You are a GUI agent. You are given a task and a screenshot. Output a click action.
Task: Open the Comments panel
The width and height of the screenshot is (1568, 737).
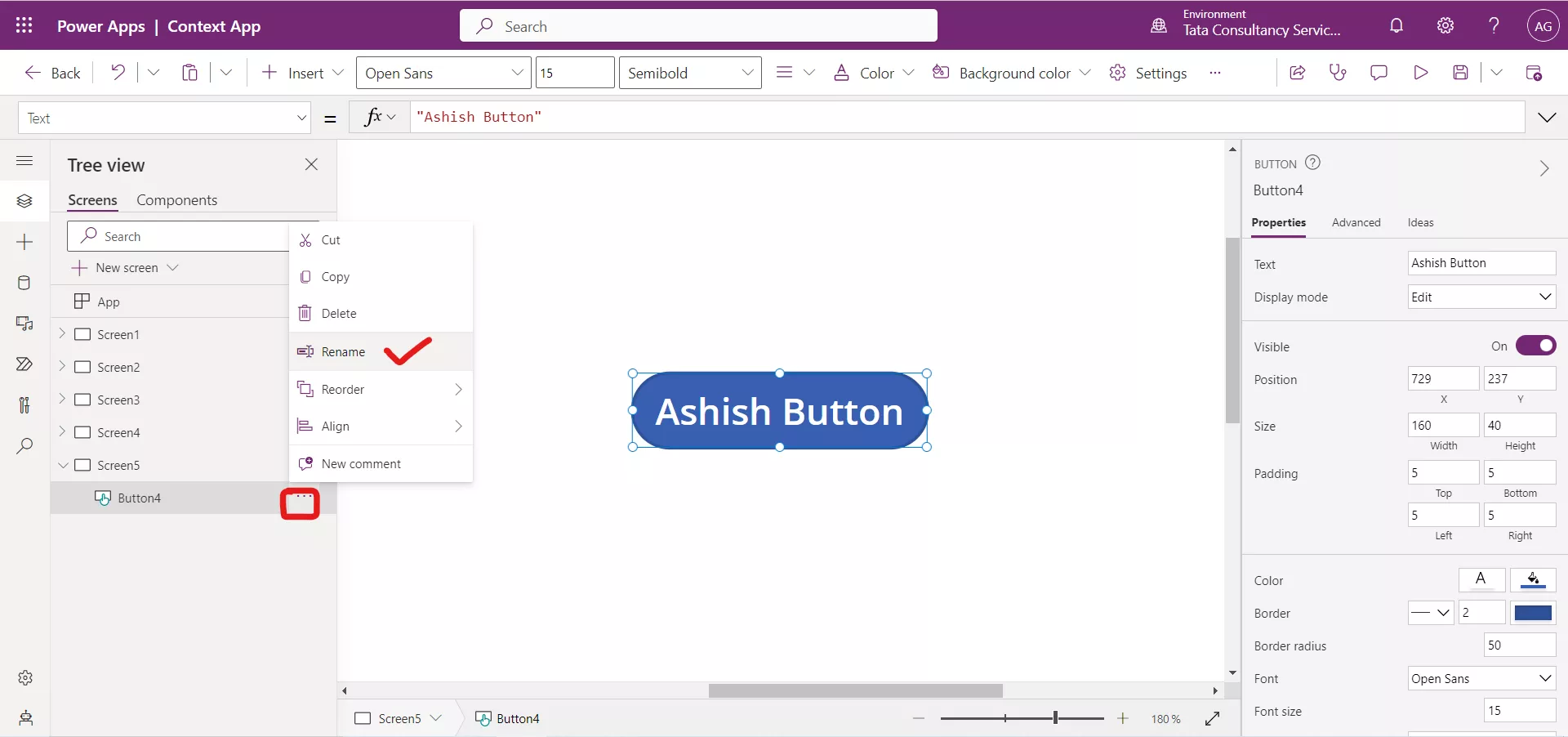pyautogui.click(x=1379, y=73)
